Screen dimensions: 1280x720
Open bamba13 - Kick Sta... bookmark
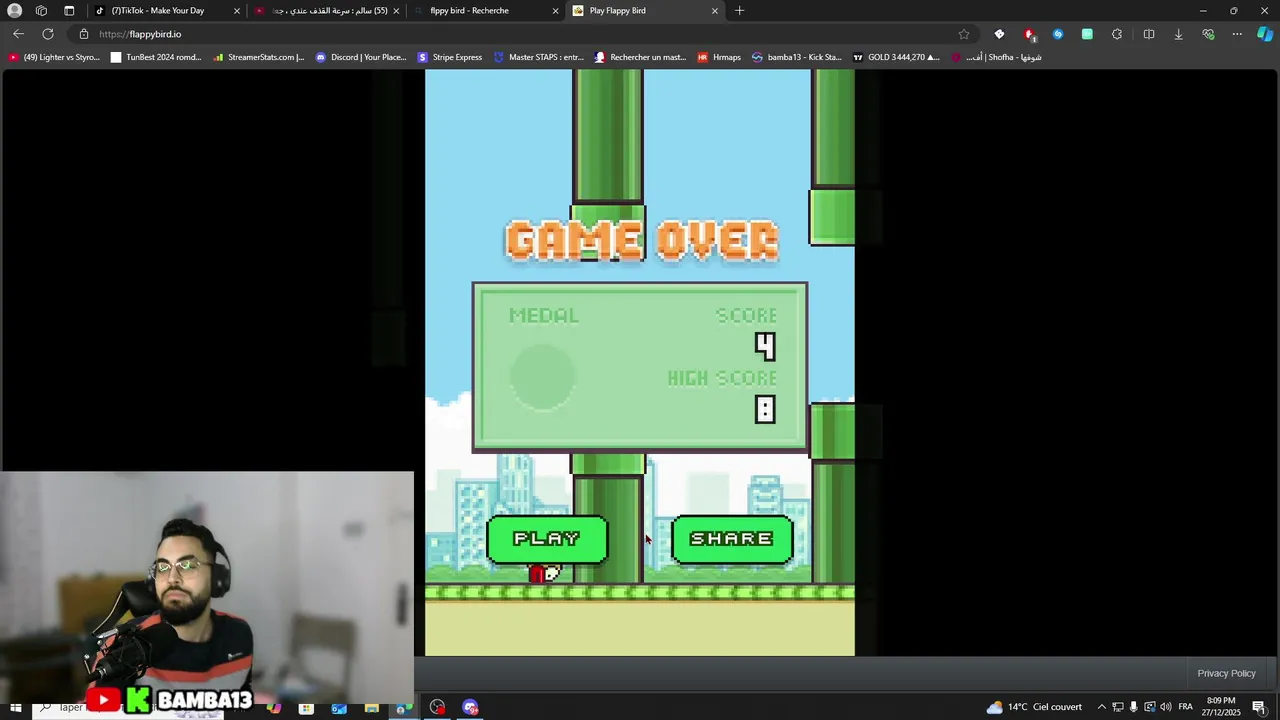tap(797, 57)
